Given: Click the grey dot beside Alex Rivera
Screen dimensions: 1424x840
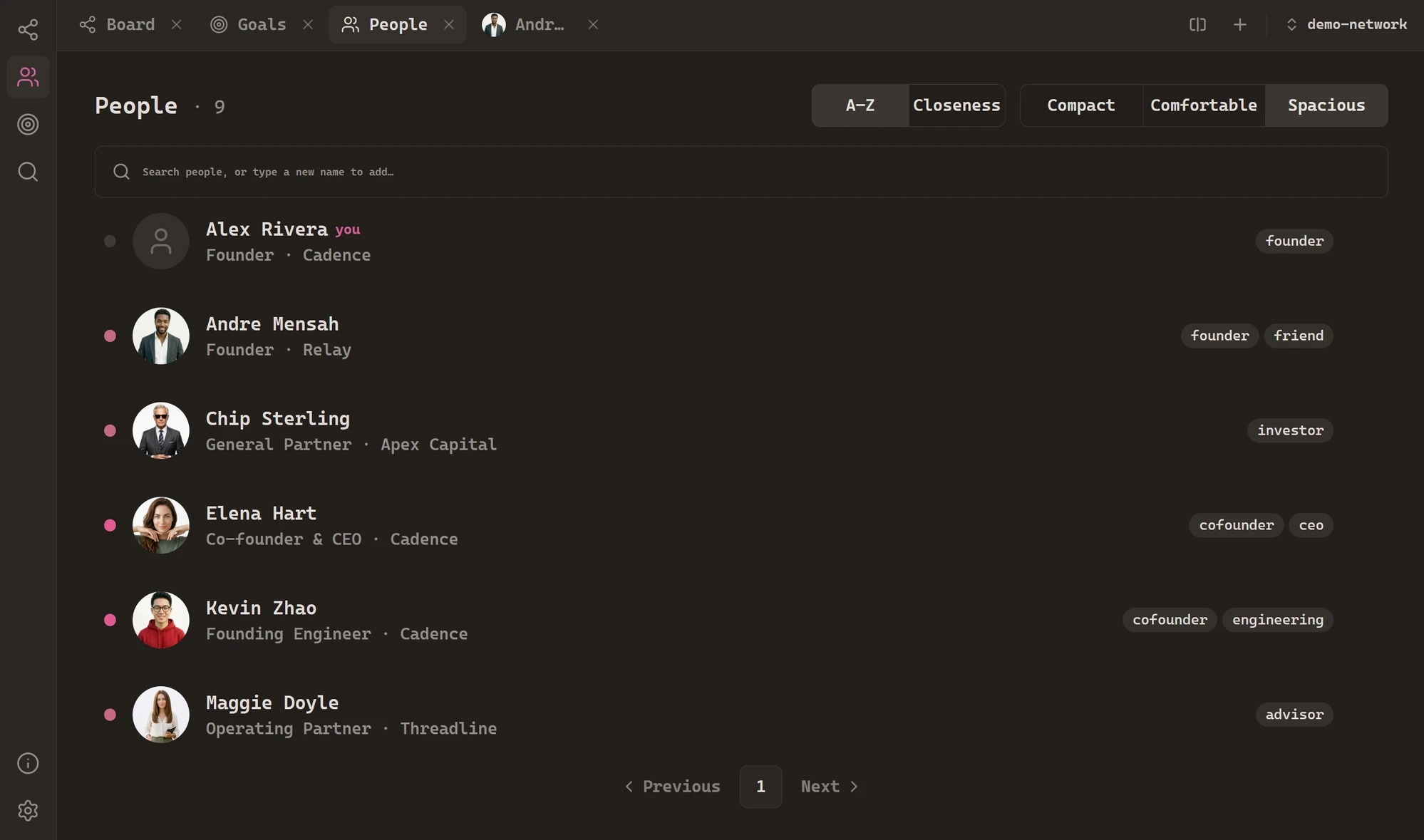Looking at the screenshot, I should [x=110, y=241].
